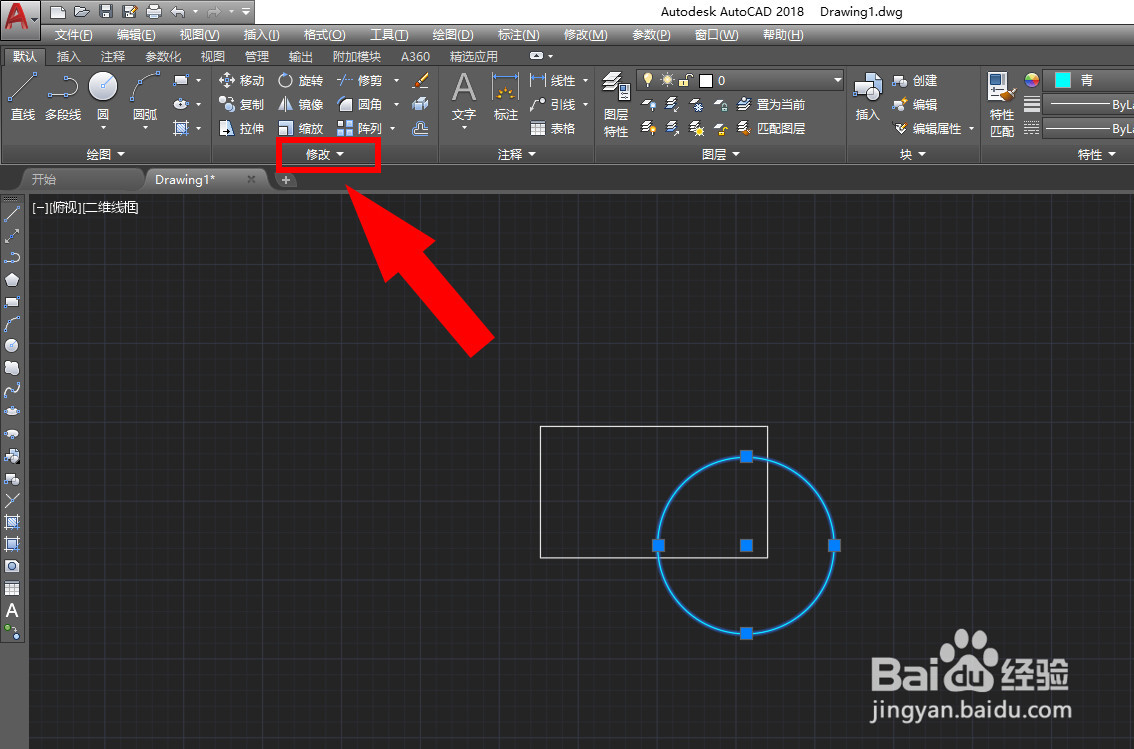The image size is (1134, 749).
Task: Toggle the layer lock padlock icon
Action: [x=686, y=80]
